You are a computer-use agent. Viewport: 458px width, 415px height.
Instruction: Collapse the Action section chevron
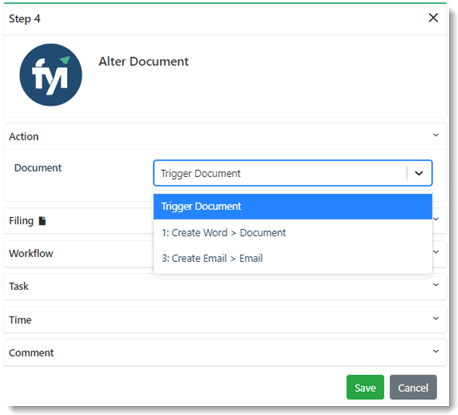tap(435, 135)
